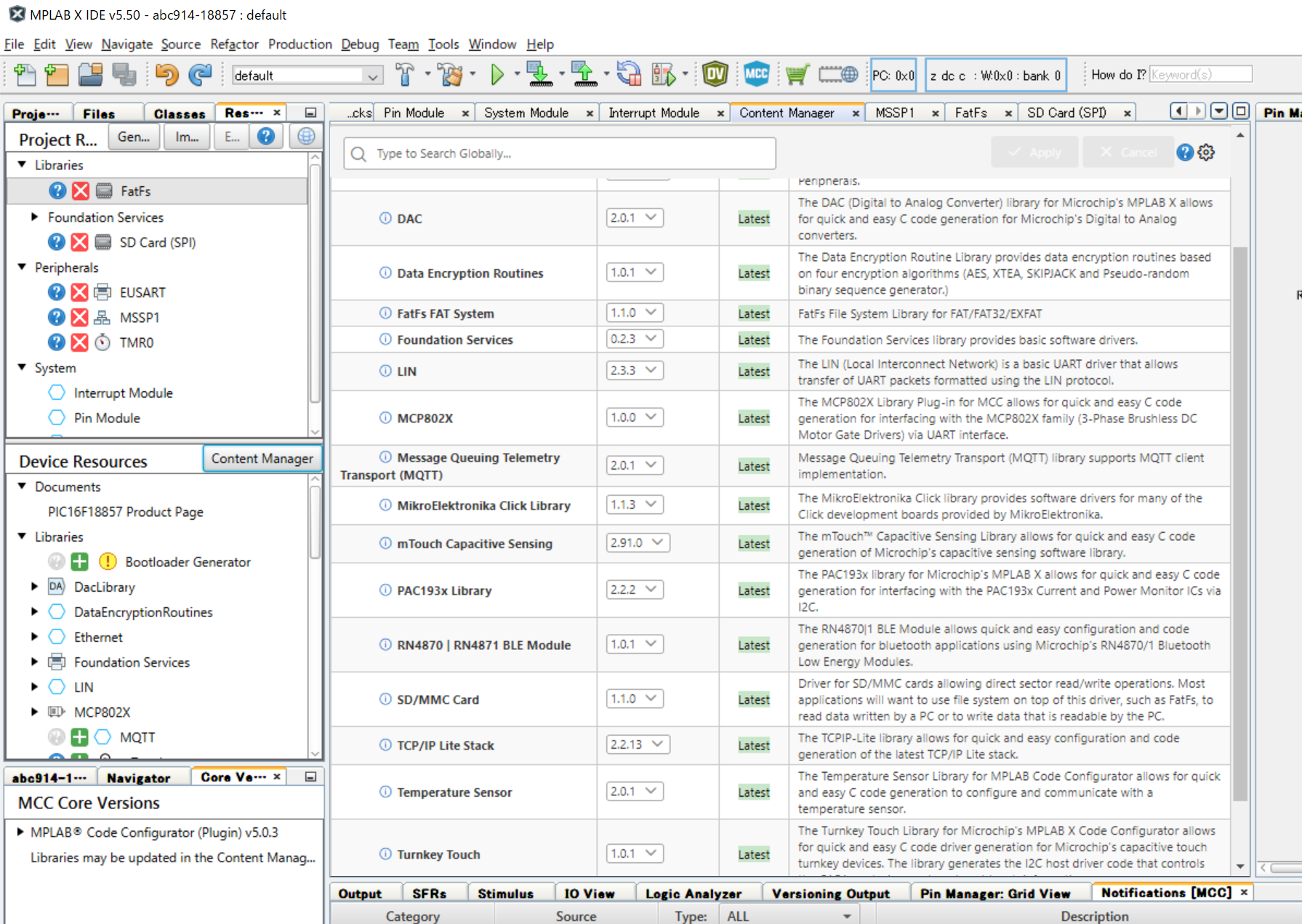
Task: Switch to the Pin Module tab
Action: pyautogui.click(x=414, y=113)
